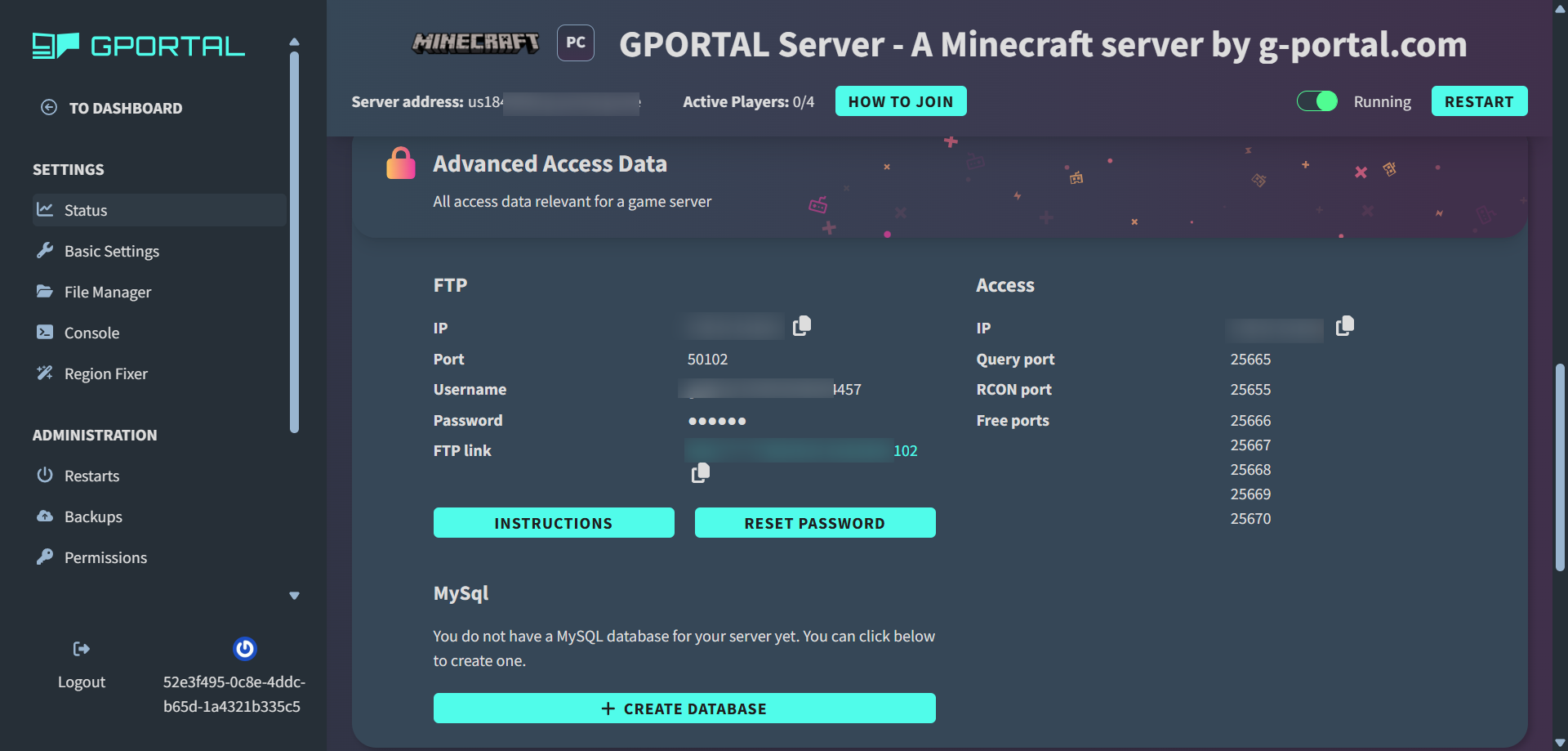Open Status settings page
1568x751 pixels.
pos(159,210)
